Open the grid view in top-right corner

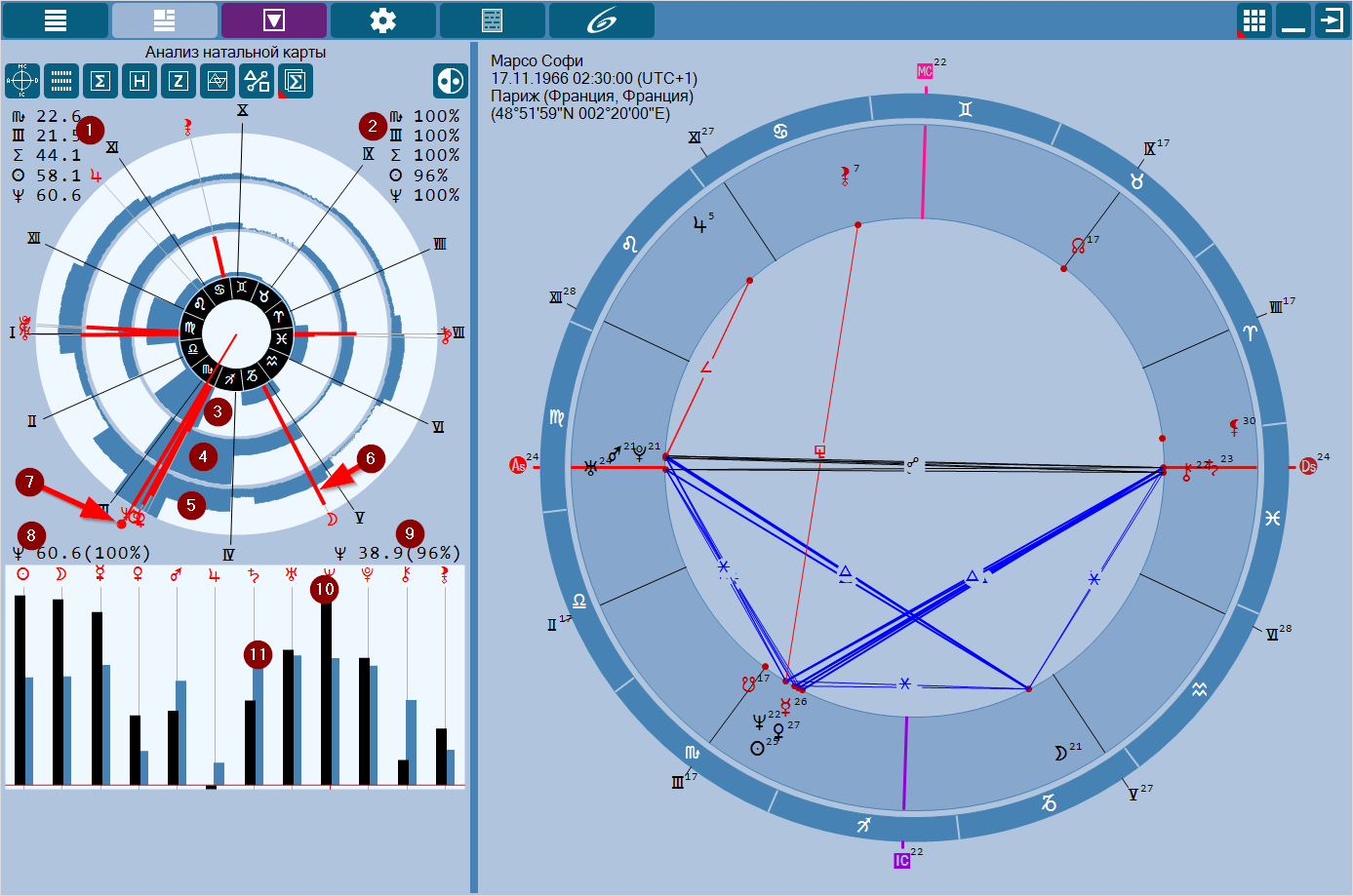tap(1254, 20)
